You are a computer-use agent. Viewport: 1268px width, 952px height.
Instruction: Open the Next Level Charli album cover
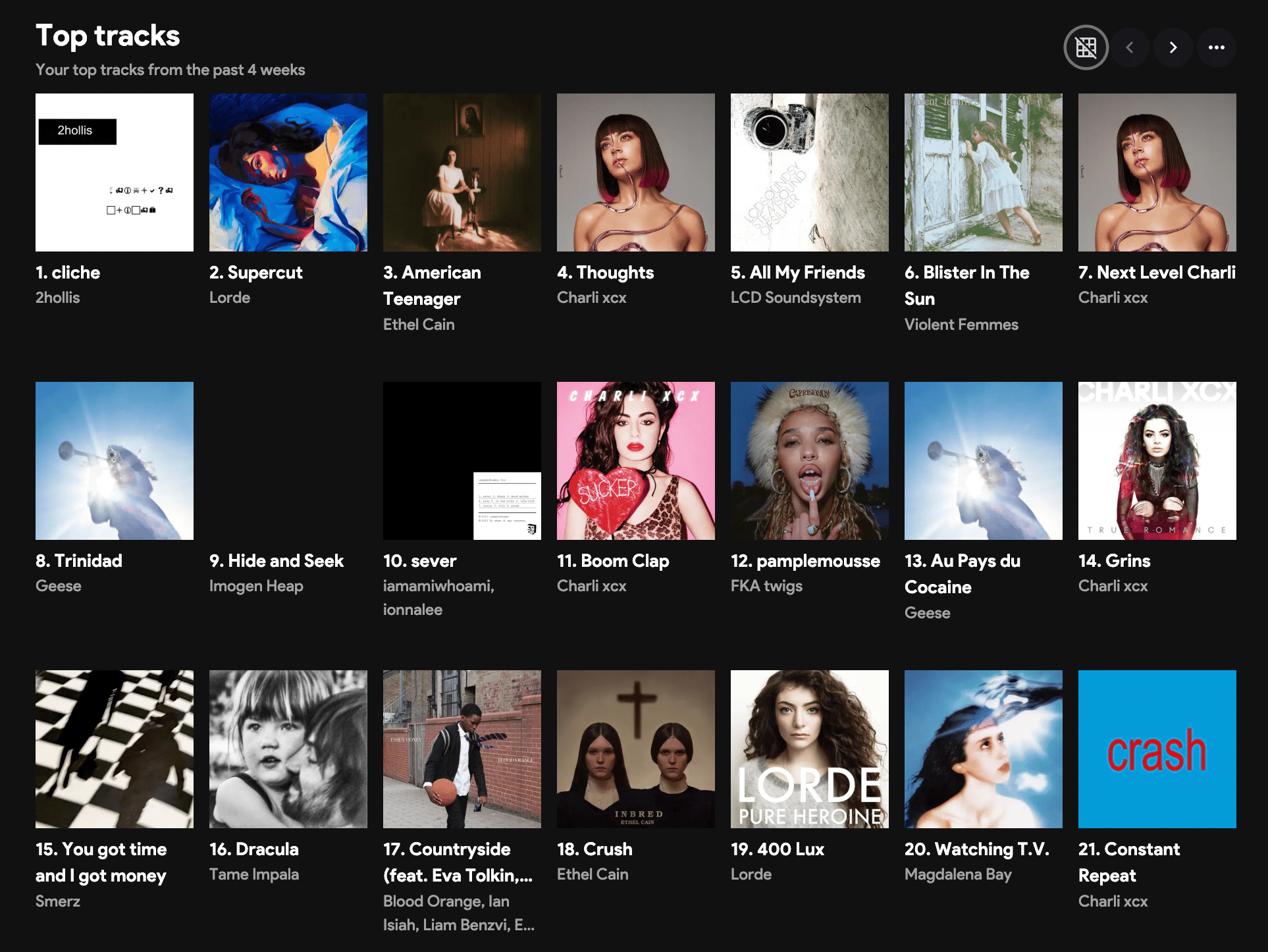[x=1157, y=172]
